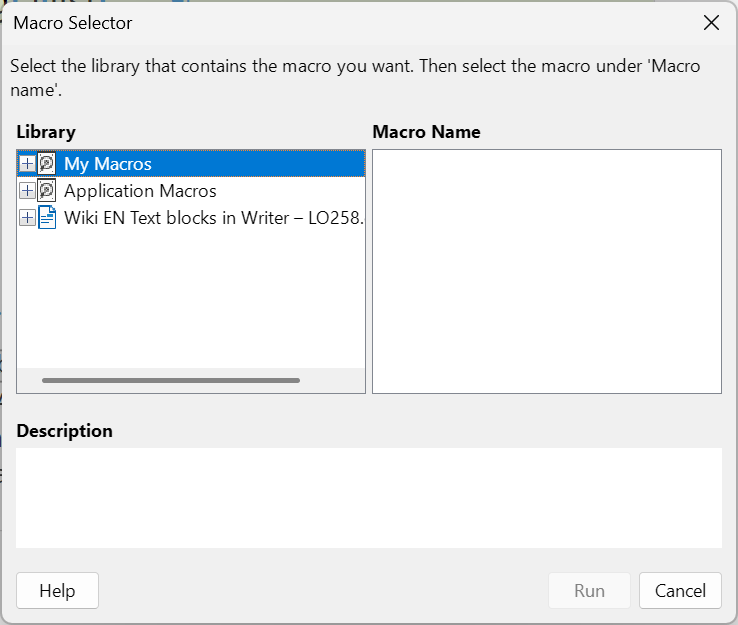Click the Run button

589,591
